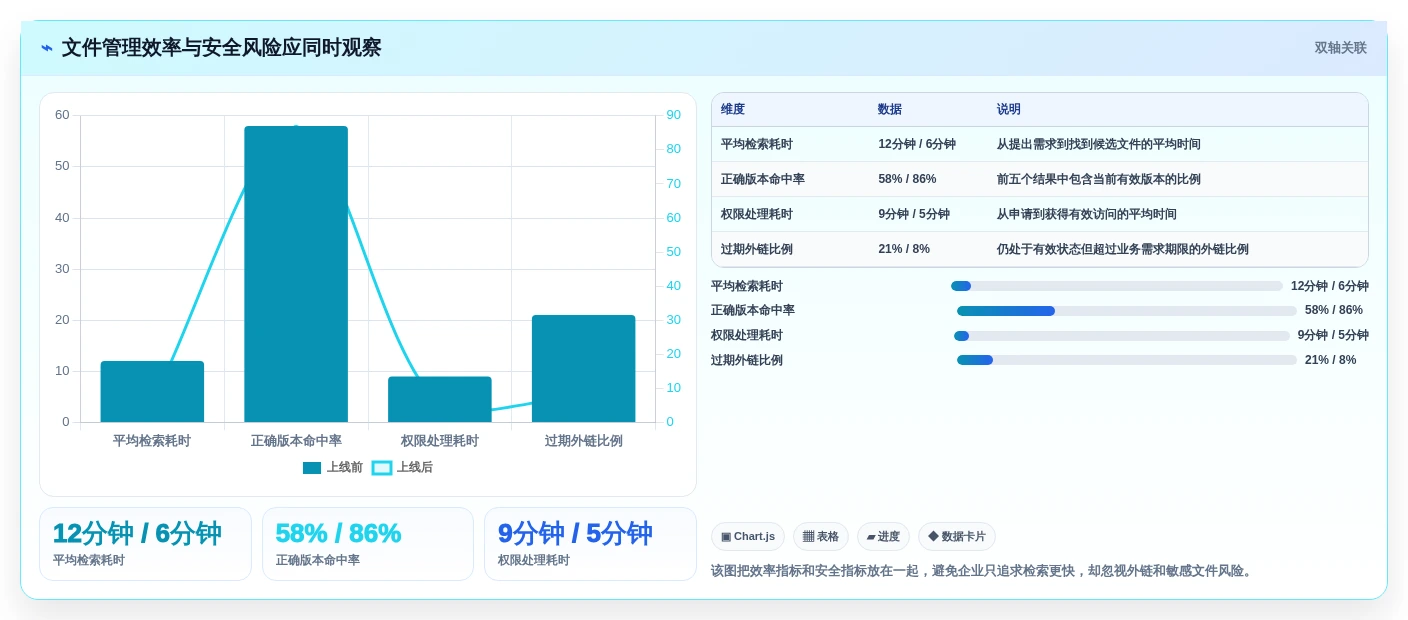This screenshot has width=1408, height=620.
Task: Click the 双轴关联 label in header
Action: [x=1340, y=48]
